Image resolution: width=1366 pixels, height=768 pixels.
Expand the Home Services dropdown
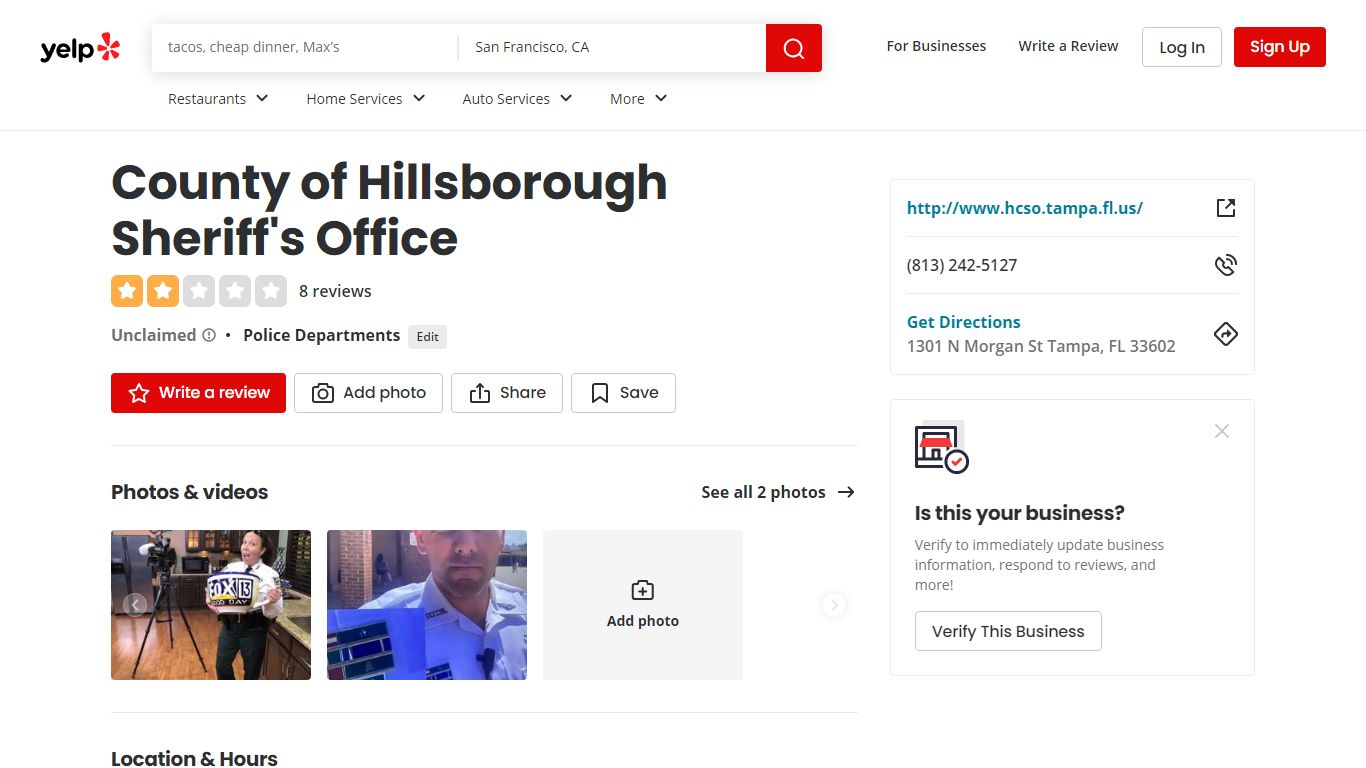(x=365, y=99)
